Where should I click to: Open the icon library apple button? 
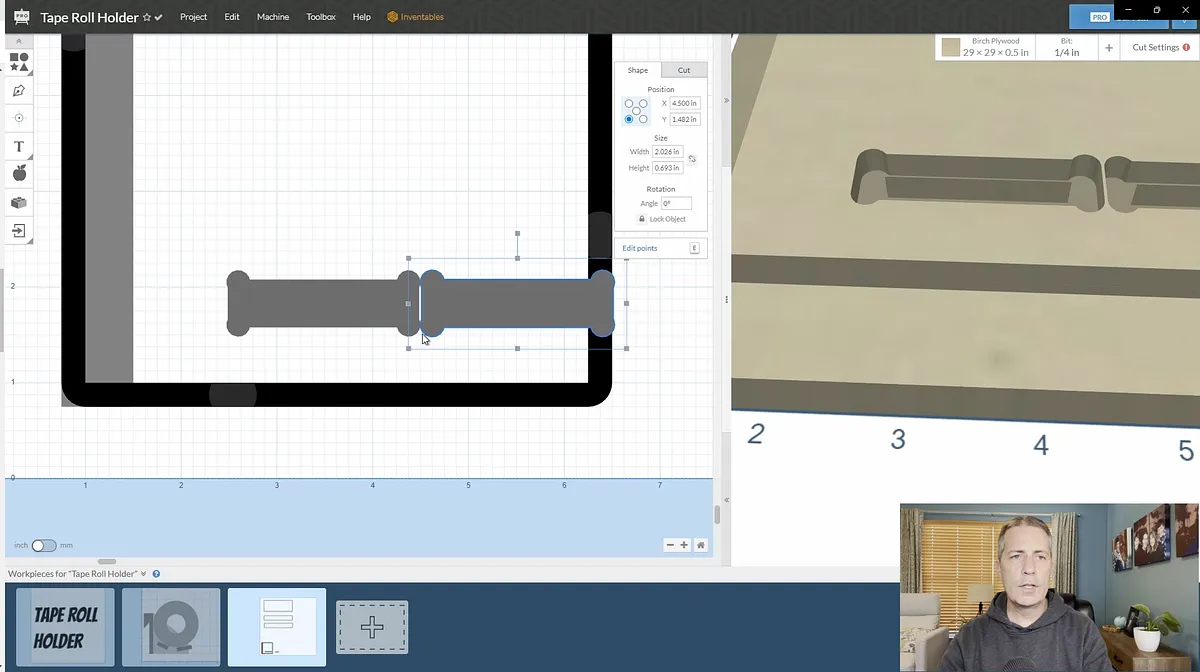pos(18,174)
